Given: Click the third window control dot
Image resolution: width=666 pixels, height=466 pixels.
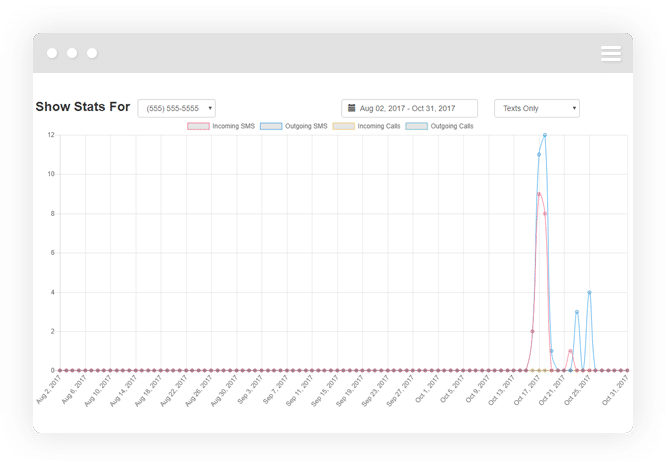Looking at the screenshot, I should click(92, 53).
